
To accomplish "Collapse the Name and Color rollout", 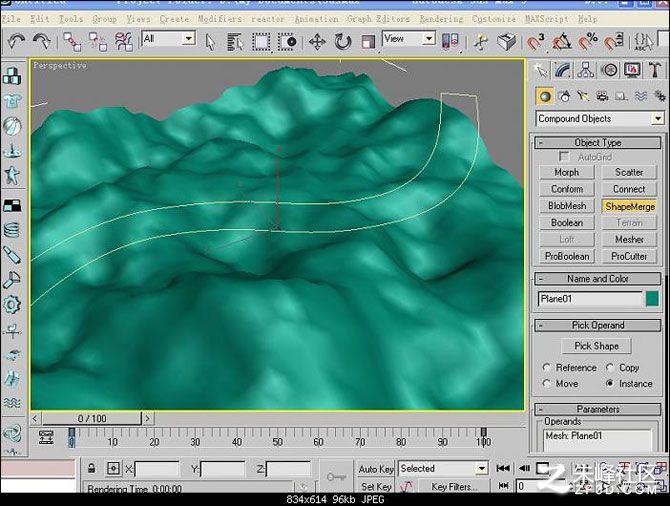I will (598, 279).
